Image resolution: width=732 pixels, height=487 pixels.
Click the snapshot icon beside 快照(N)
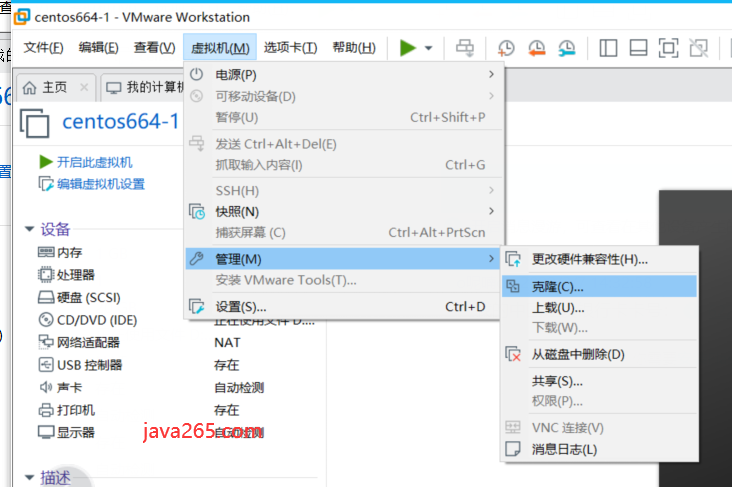[197, 212]
